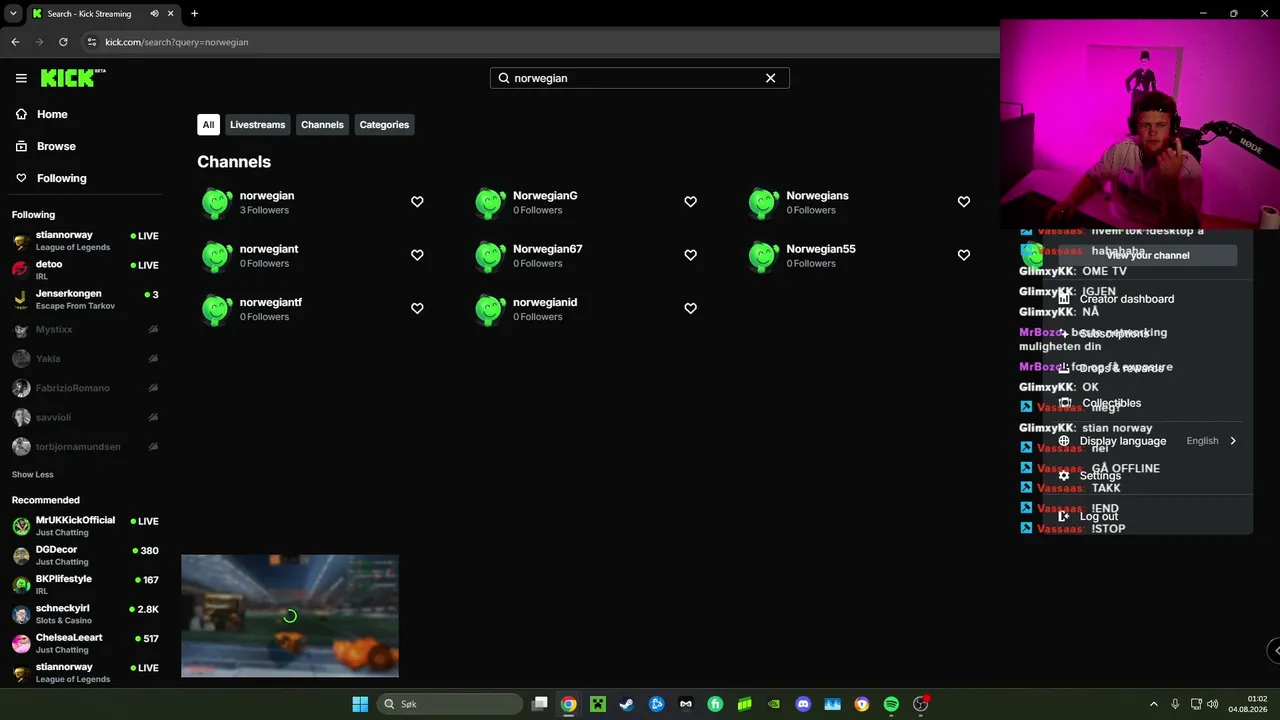
Task: Open the norwegian channel avatar
Action: coord(216,202)
